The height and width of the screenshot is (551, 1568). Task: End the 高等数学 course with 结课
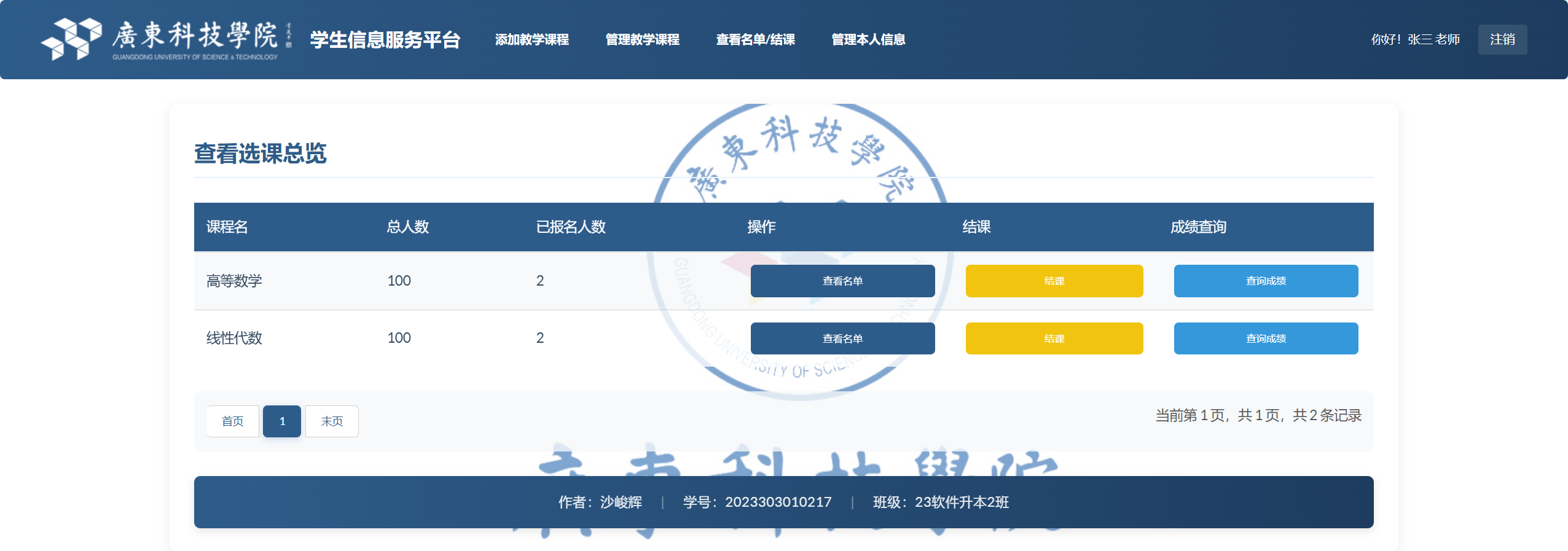coord(1054,281)
